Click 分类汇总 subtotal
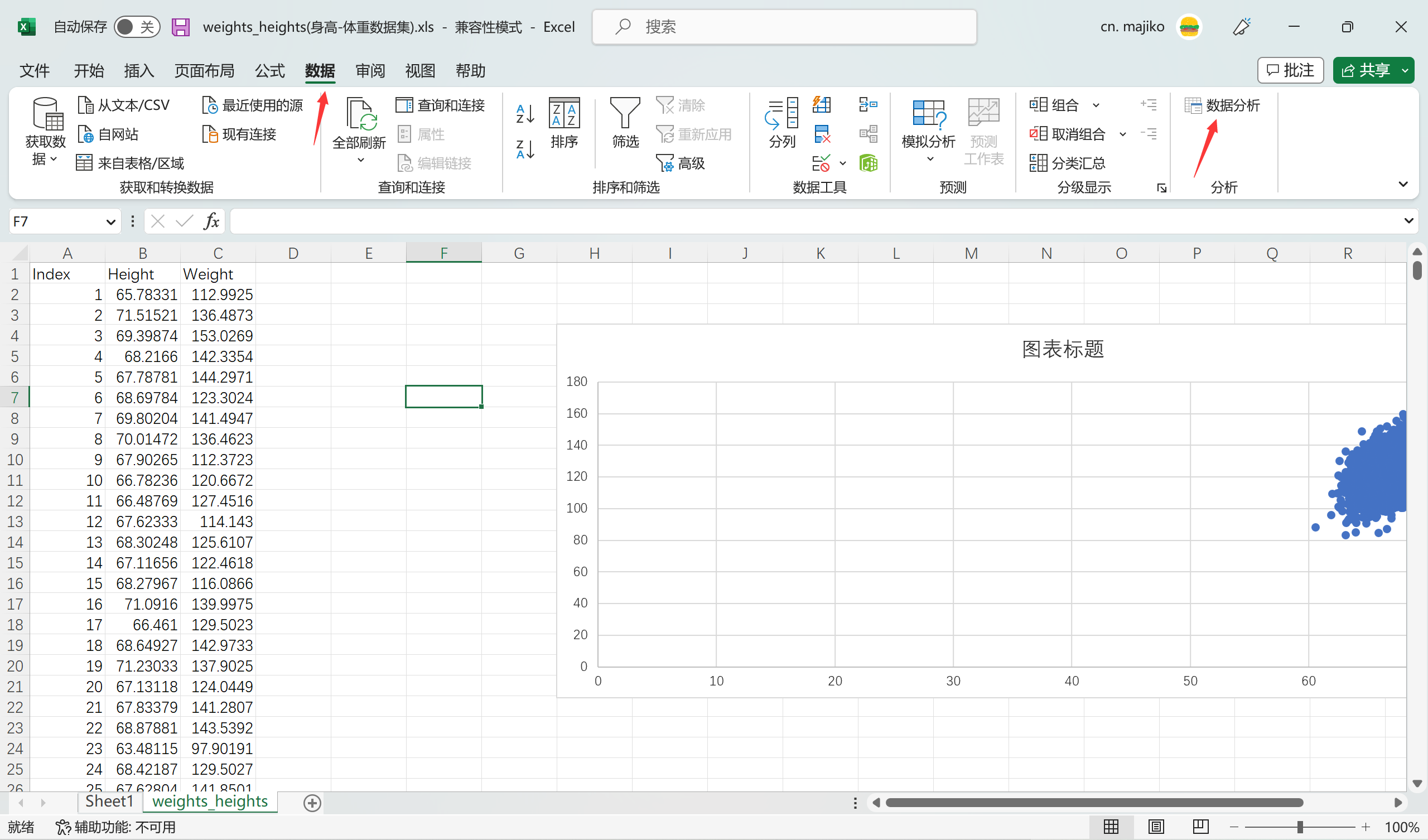Screen dimensions: 1428x840 [1068, 163]
